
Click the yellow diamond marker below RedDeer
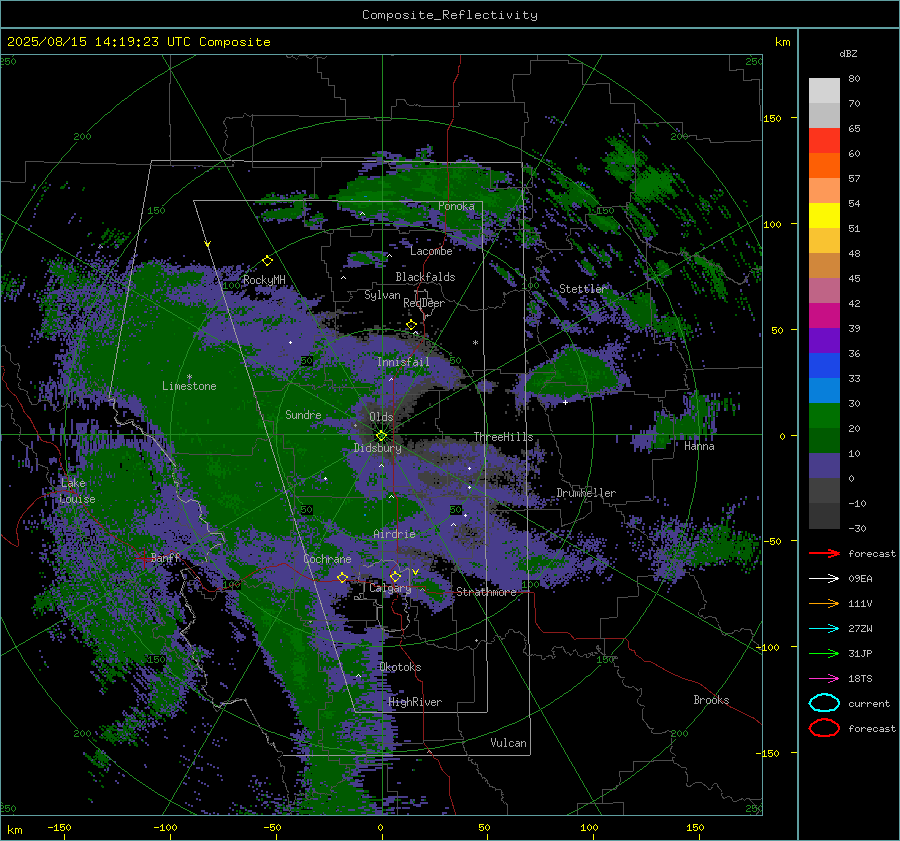click(x=411, y=325)
